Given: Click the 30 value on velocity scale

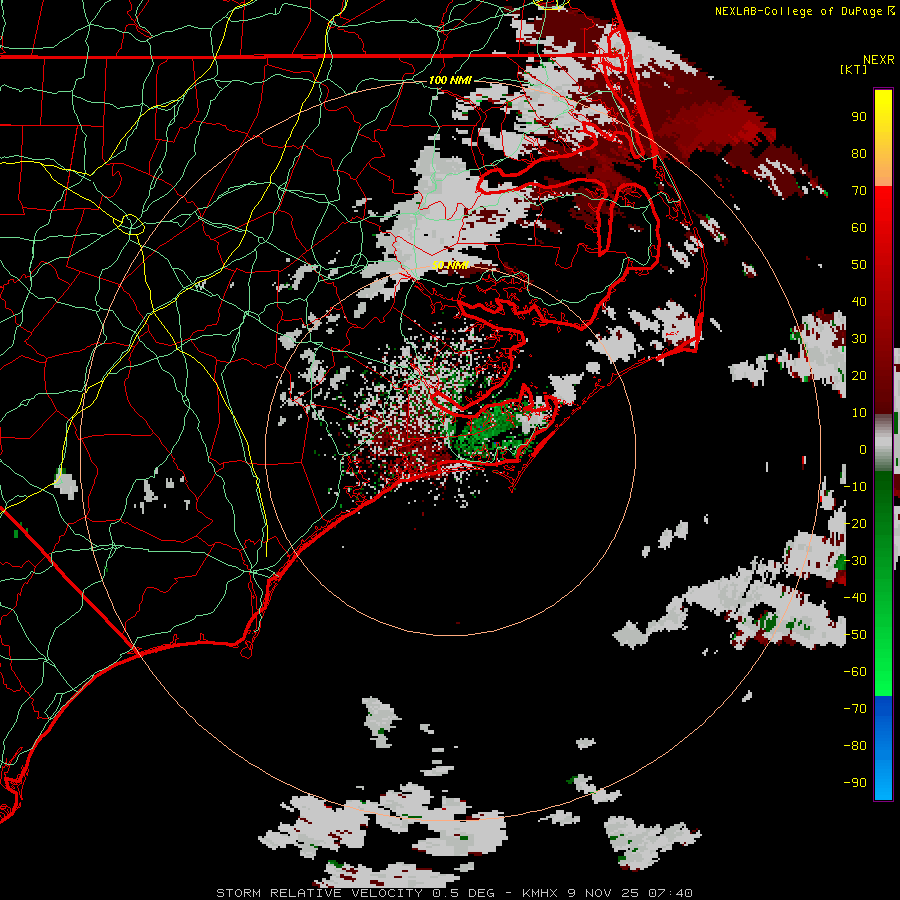Looking at the screenshot, I should [x=859, y=339].
